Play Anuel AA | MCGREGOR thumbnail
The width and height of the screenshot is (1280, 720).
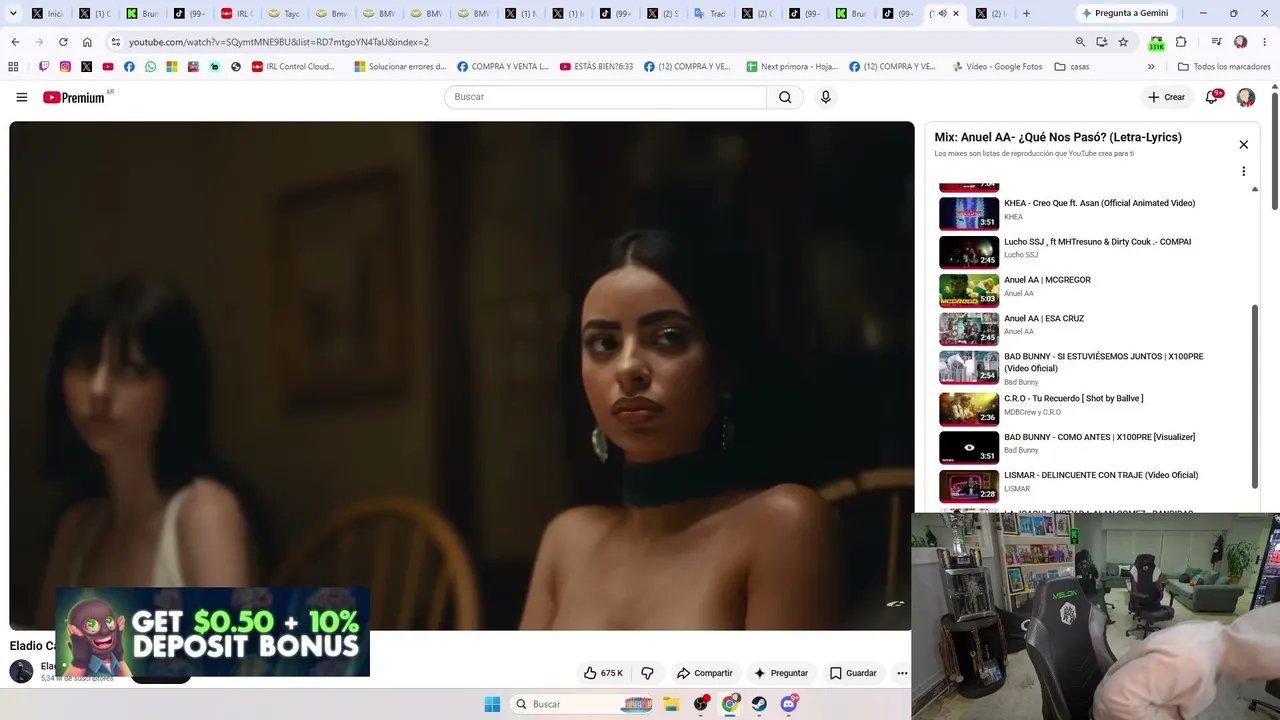[x=969, y=290]
